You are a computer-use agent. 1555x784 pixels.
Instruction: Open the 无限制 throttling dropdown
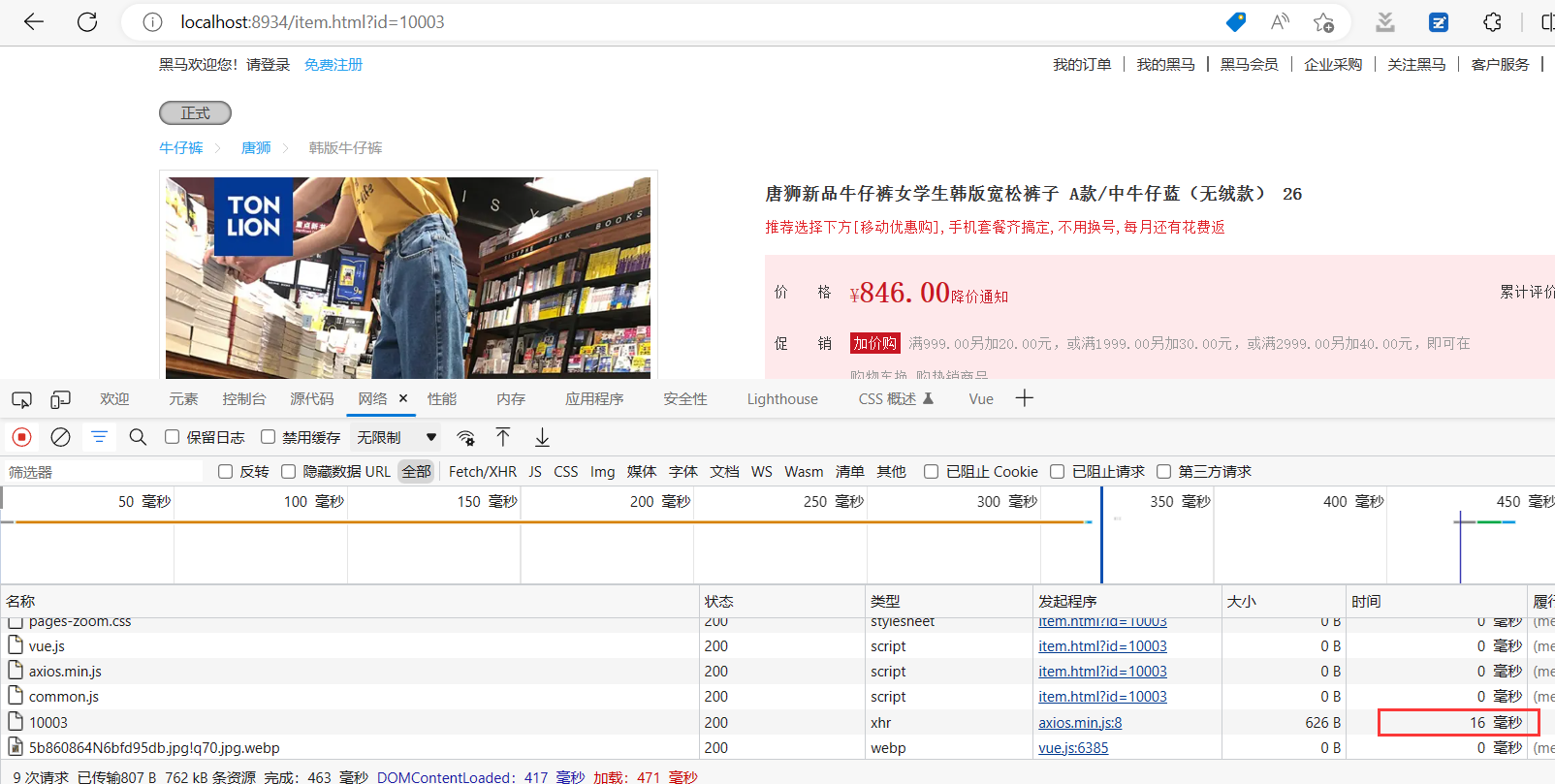tap(397, 437)
